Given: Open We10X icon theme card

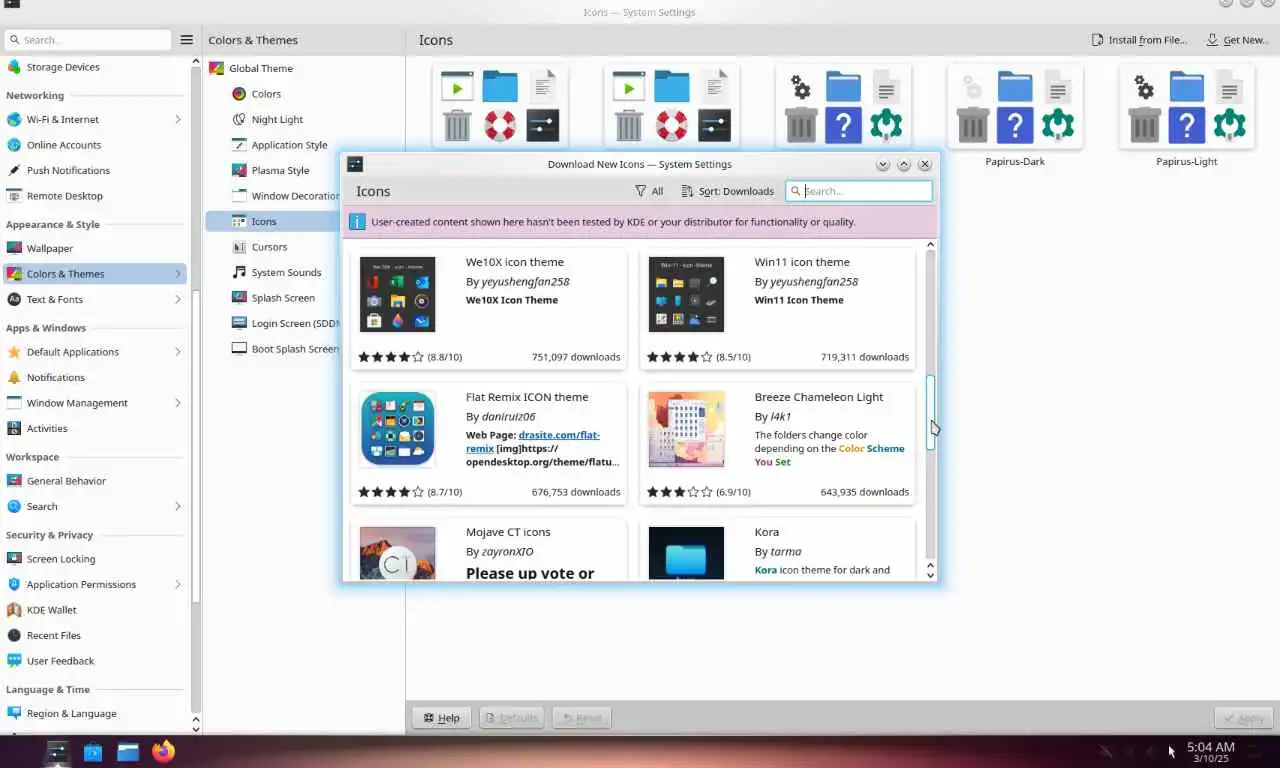Looking at the screenshot, I should (x=489, y=309).
